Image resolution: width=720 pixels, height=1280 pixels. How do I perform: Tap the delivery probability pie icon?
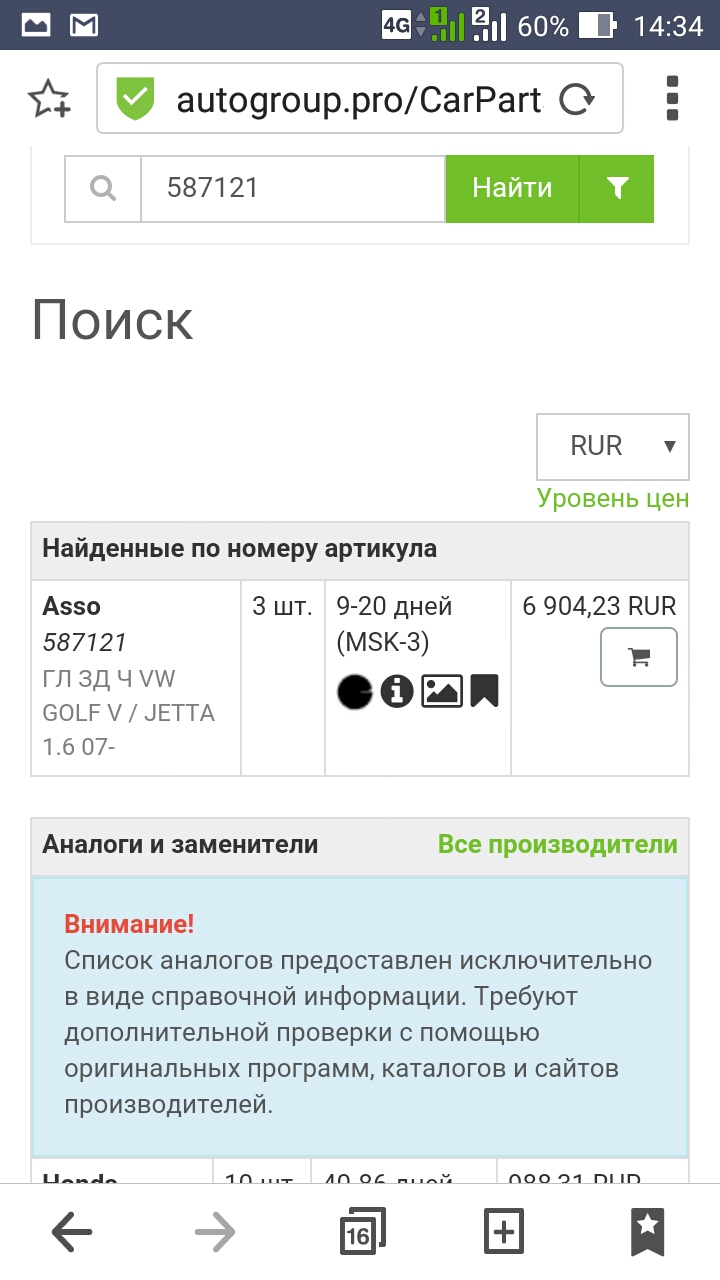(x=354, y=691)
